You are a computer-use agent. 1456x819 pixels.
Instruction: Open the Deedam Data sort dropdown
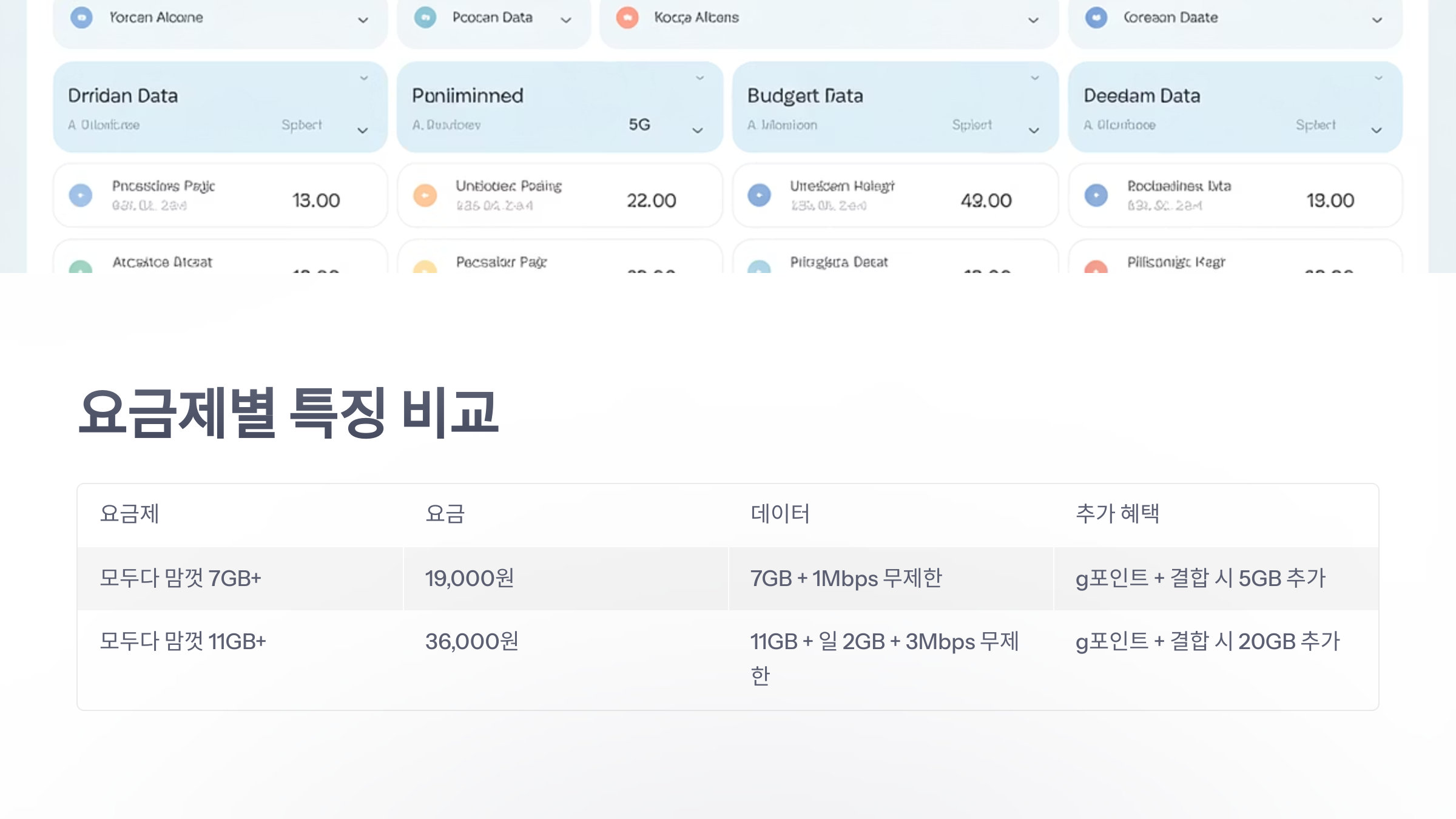click(1376, 129)
